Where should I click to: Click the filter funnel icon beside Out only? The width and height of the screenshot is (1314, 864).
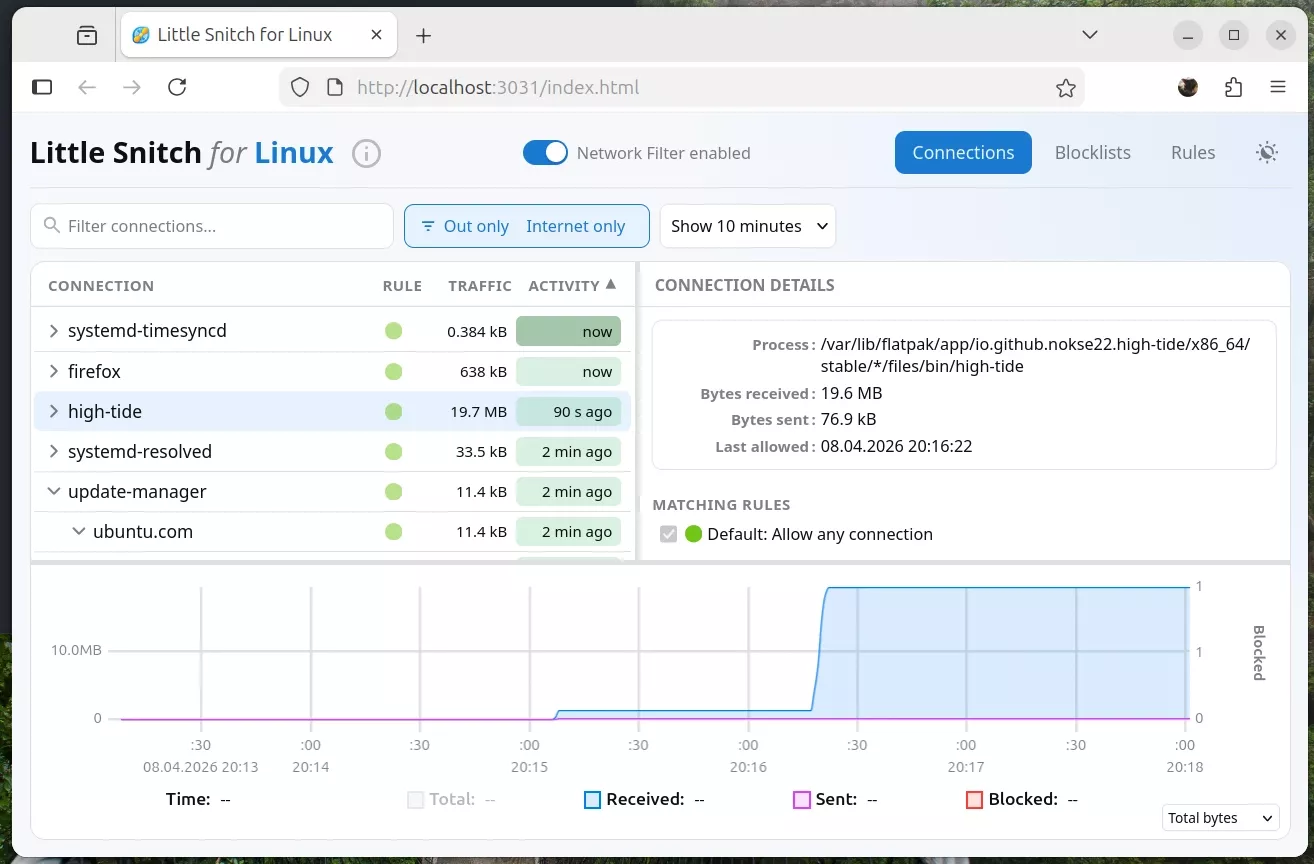pos(428,226)
